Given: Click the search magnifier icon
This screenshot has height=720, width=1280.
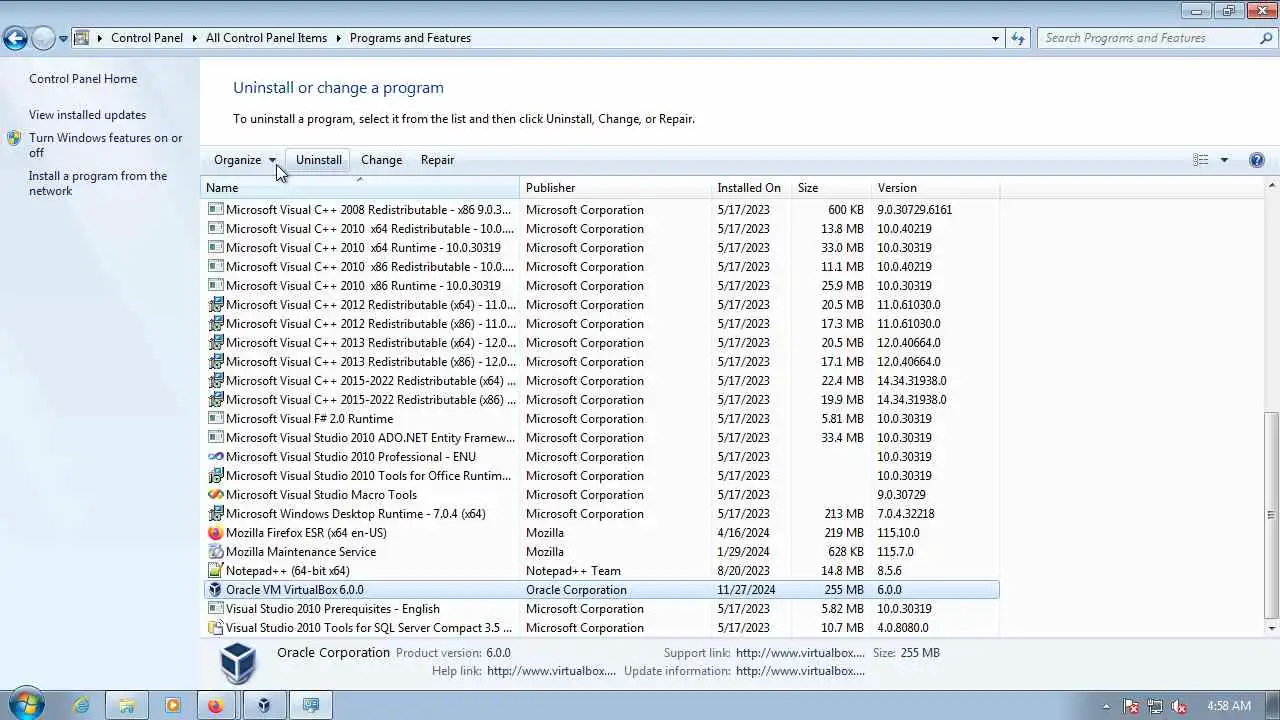Looking at the screenshot, I should pyautogui.click(x=1266, y=38).
